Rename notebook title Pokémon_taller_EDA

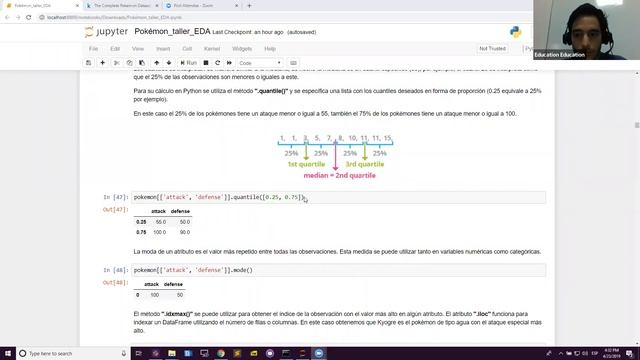(x=172, y=31)
